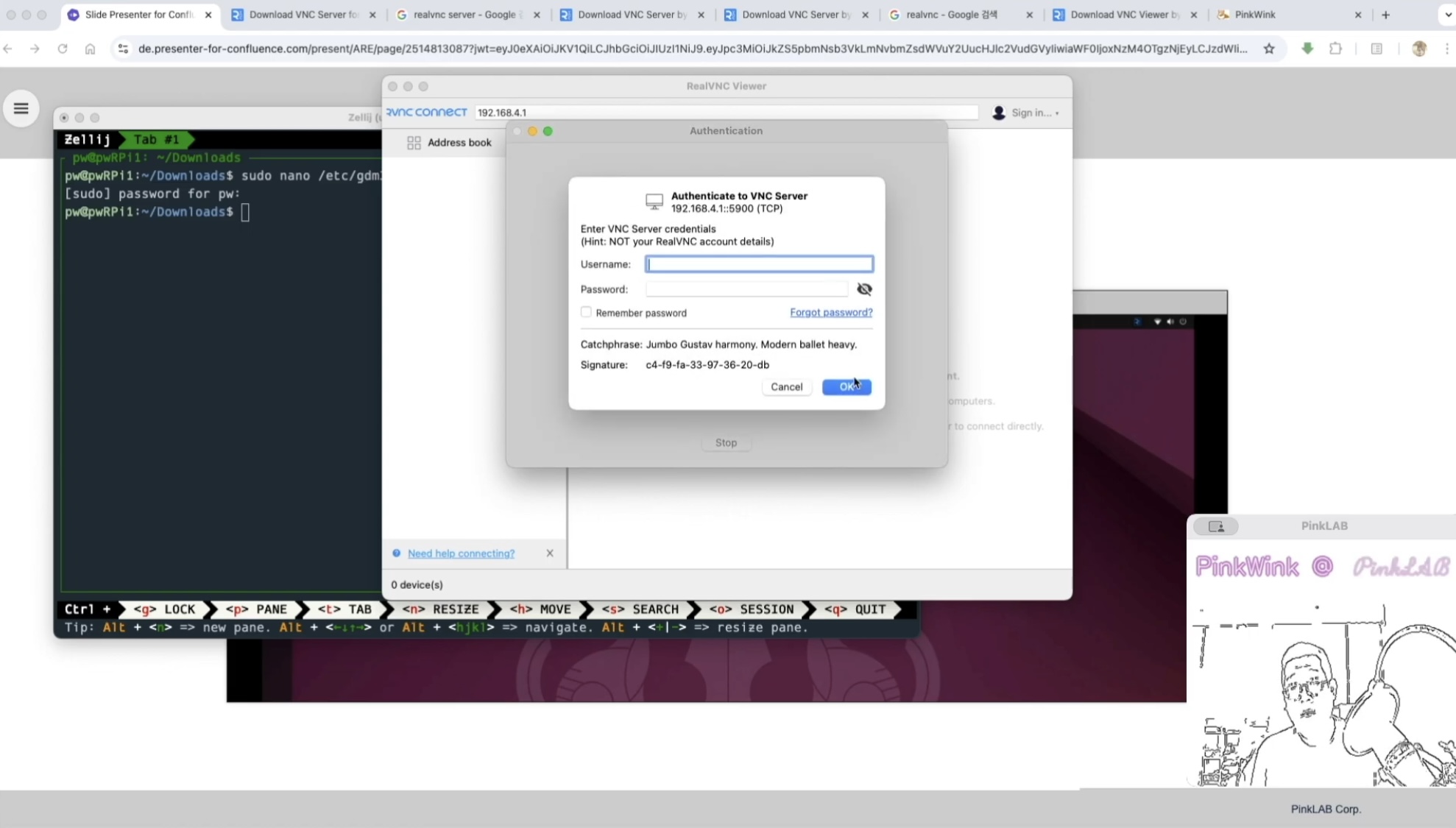This screenshot has height=828, width=1456.
Task: Click the PinkLAB picture-in-picture icon
Action: [x=1216, y=526]
